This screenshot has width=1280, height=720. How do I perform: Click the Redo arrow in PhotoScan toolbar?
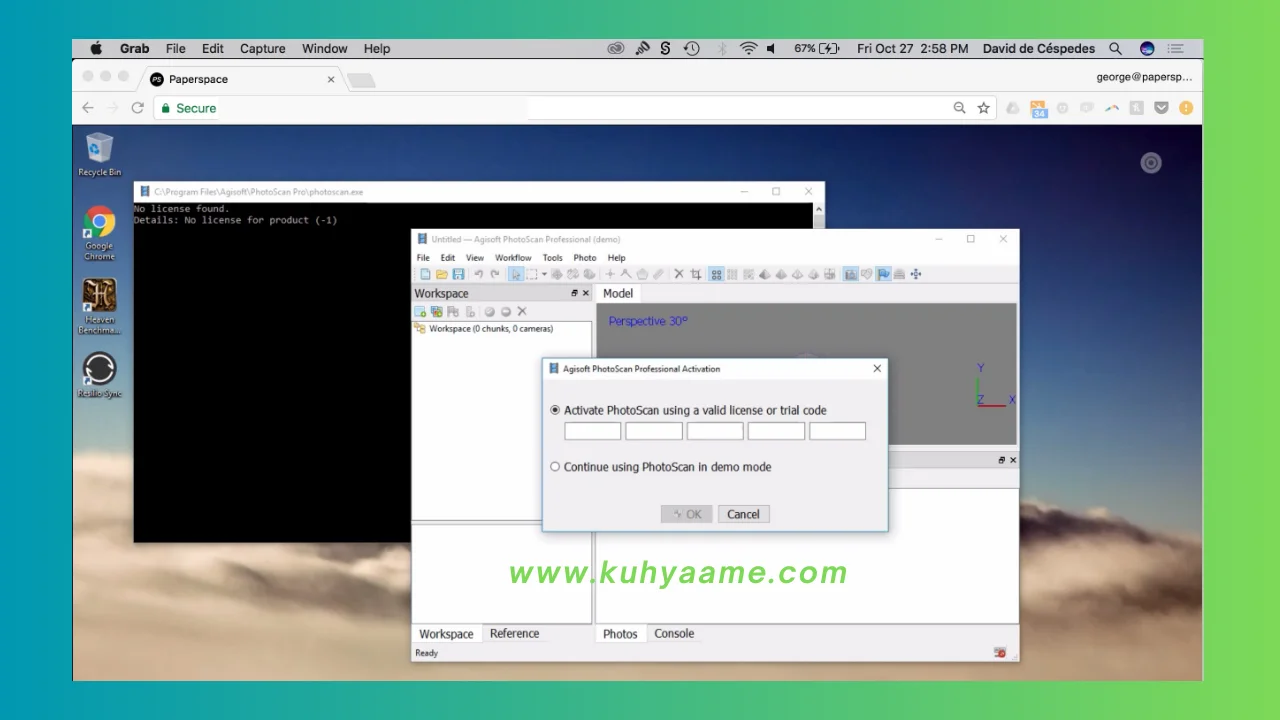[x=495, y=274]
